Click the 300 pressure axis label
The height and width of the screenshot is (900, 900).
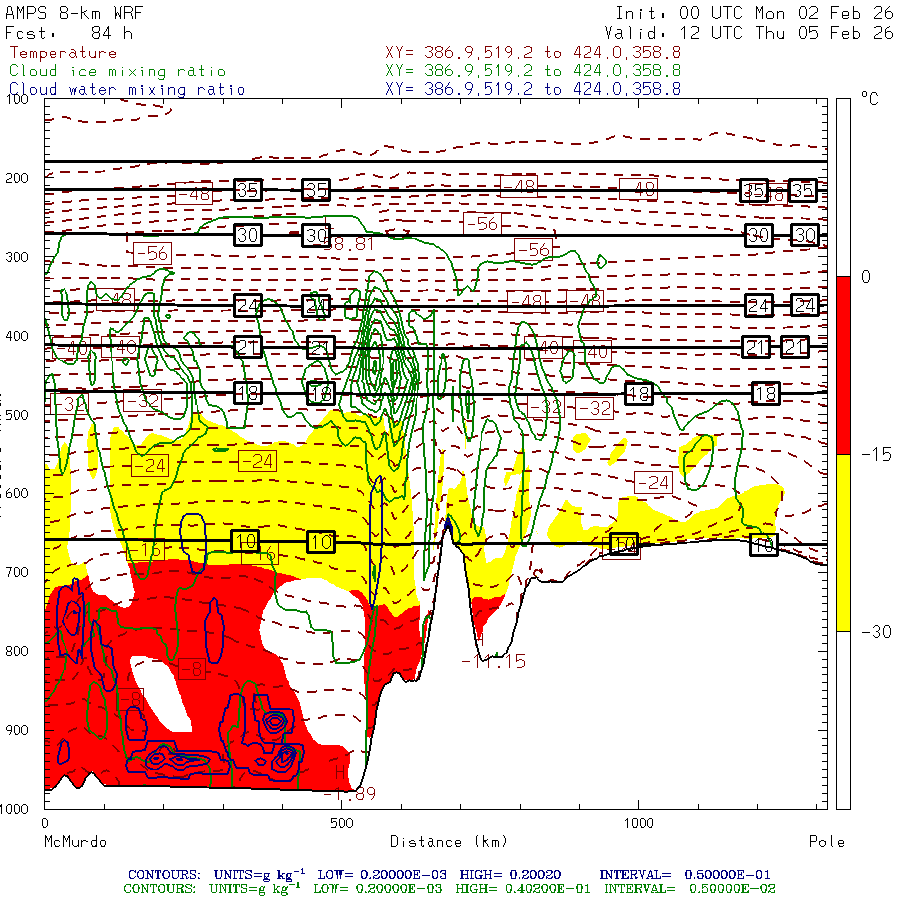[x=17, y=257]
